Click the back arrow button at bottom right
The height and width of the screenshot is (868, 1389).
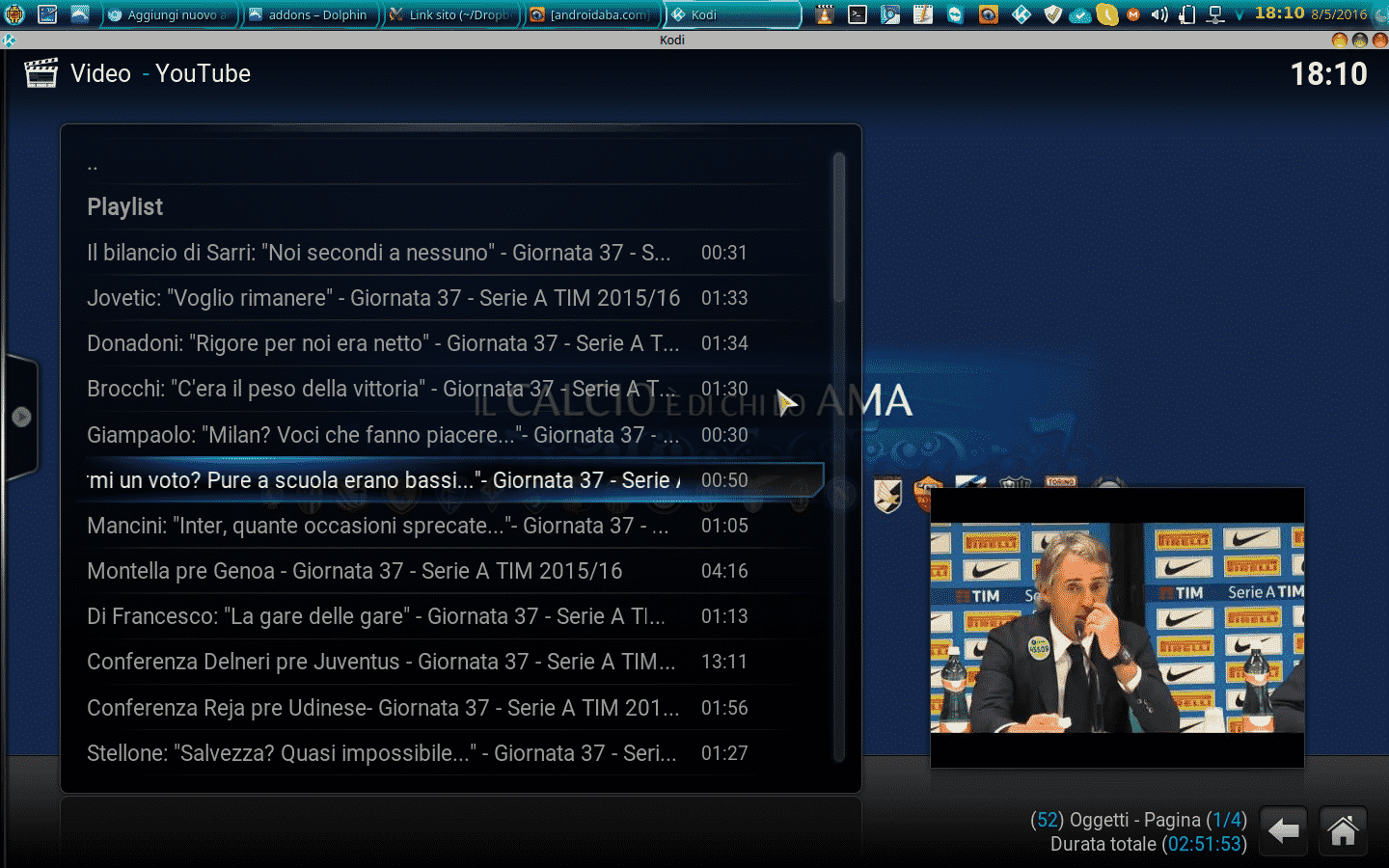[1284, 830]
